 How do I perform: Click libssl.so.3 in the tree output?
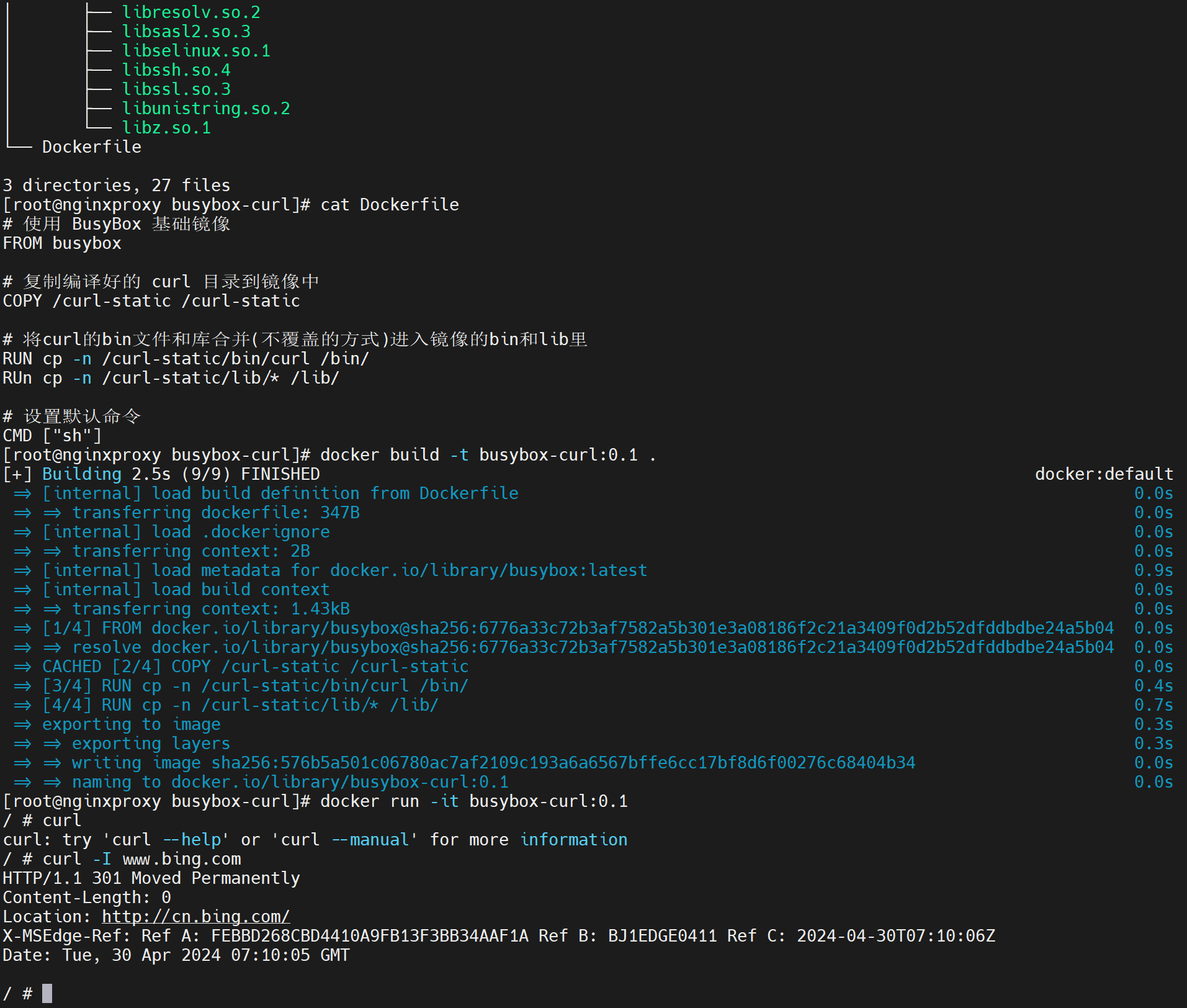176,89
